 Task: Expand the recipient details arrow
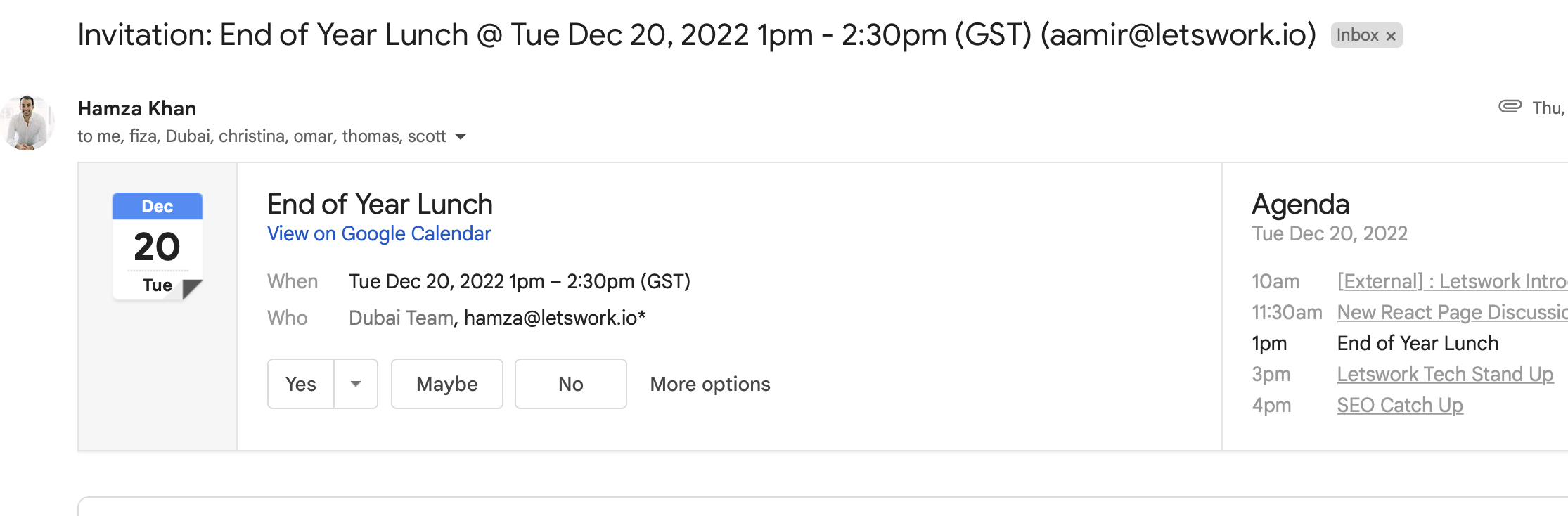point(461,136)
